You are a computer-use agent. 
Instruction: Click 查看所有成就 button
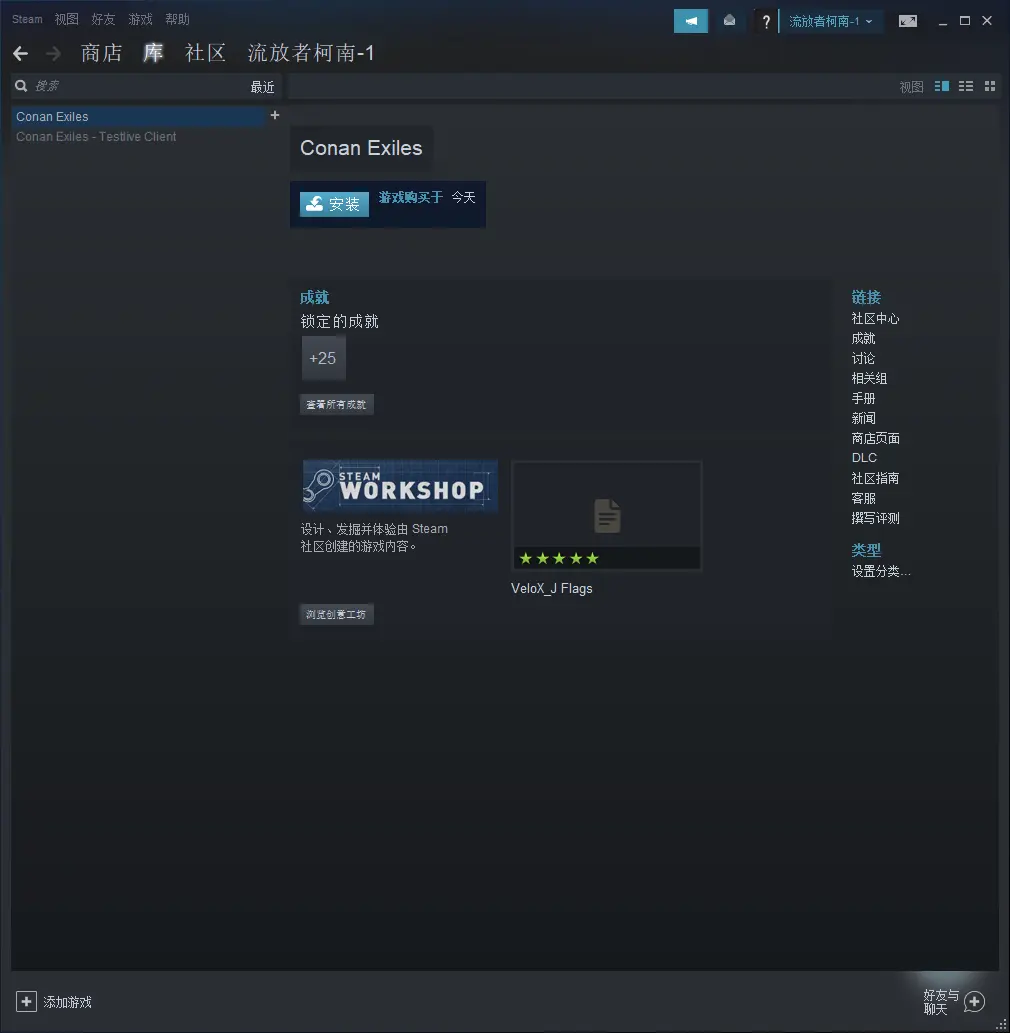point(337,405)
